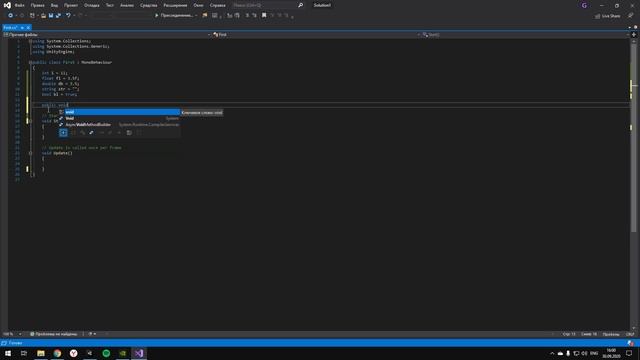Collapse the class First code block
Screen dimensions: 640x360
pyautogui.click(x=30, y=62)
